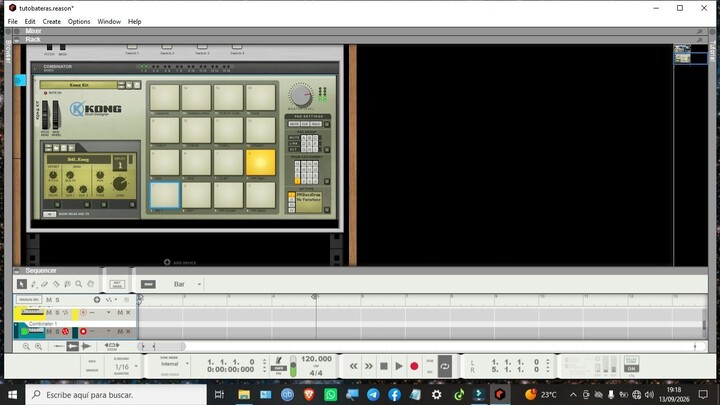Solo the yellow transport track
Screen dimensions: 720x405
(57, 313)
